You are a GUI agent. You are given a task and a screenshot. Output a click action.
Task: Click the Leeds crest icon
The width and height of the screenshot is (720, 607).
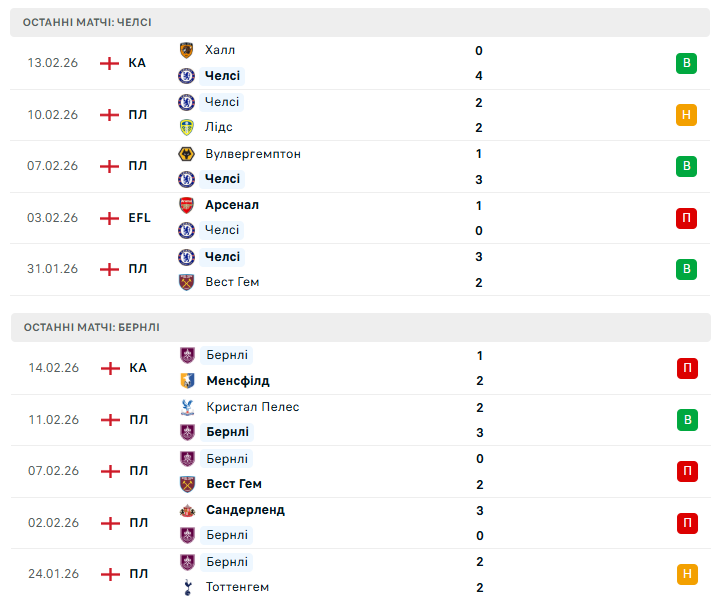point(186,127)
